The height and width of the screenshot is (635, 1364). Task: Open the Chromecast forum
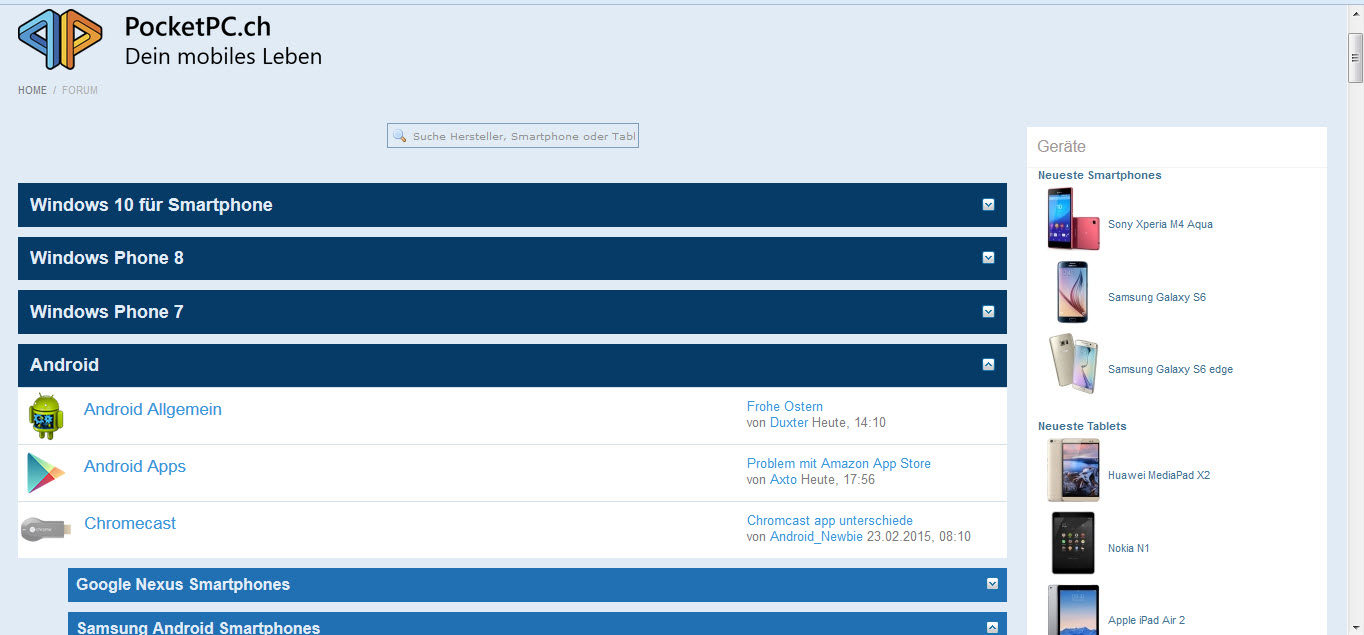tap(130, 523)
